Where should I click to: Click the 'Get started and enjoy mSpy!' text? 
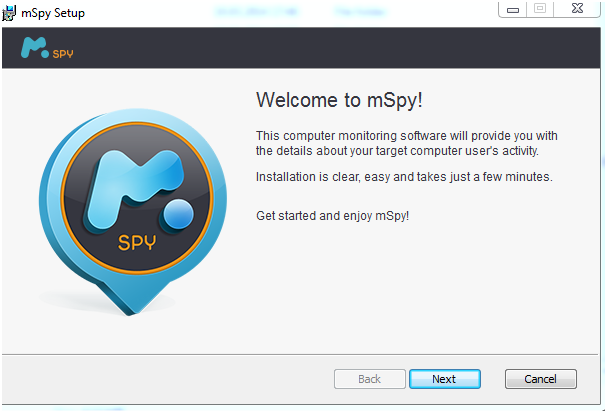[333, 216]
